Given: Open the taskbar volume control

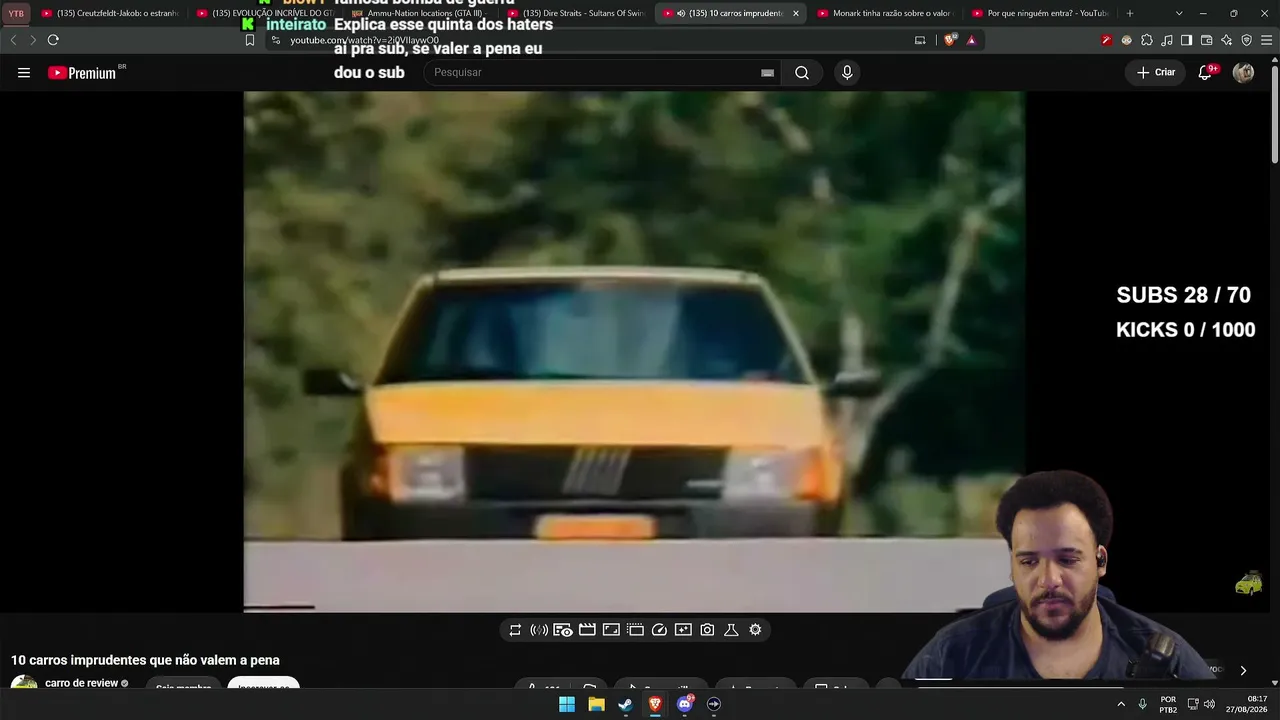Looking at the screenshot, I should 1209,704.
